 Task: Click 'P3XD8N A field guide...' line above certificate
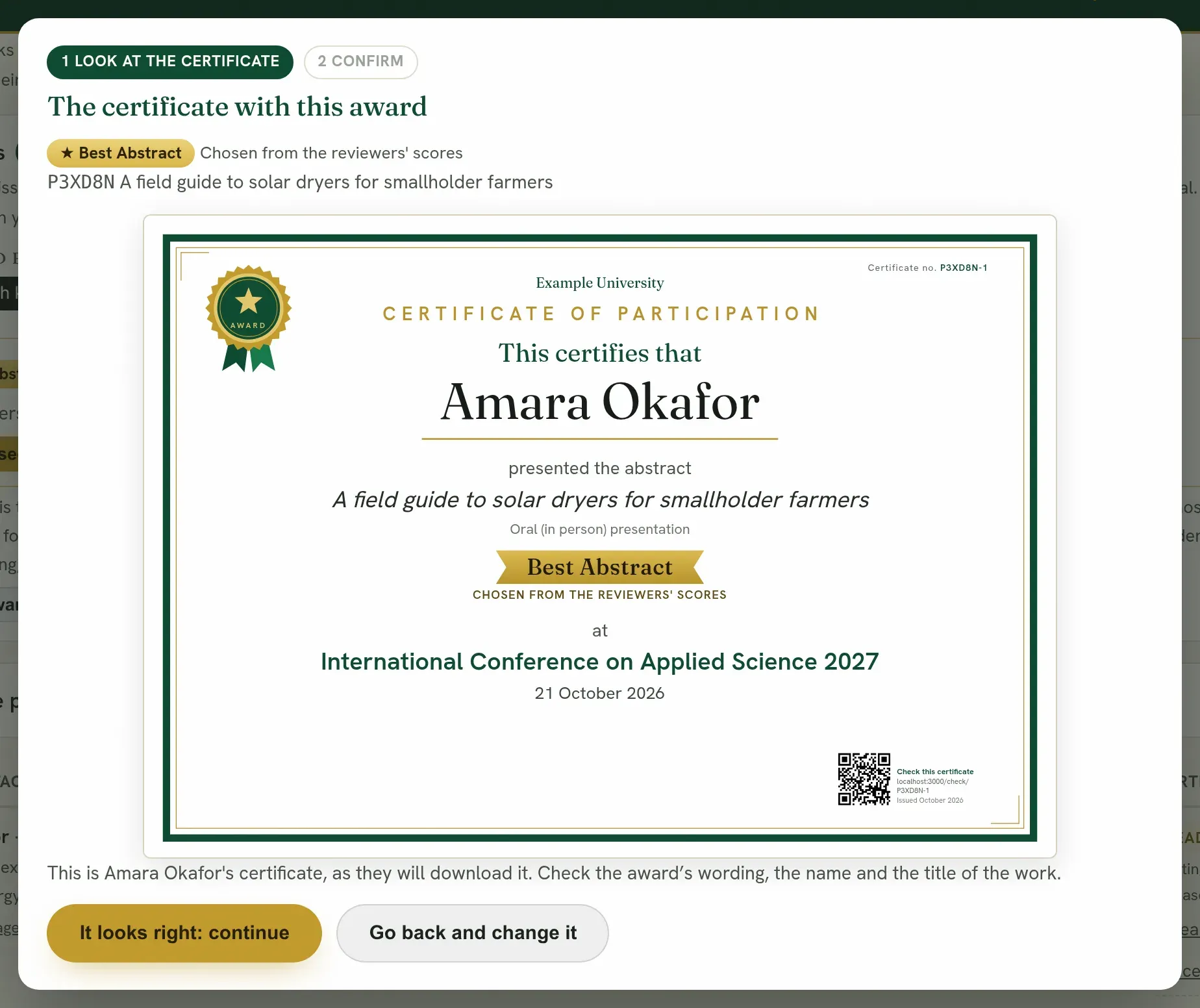[300, 183]
